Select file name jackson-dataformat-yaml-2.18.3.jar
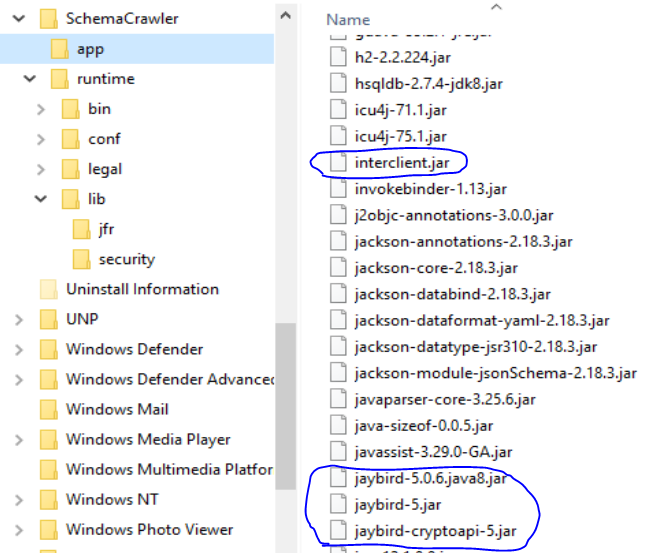The image size is (672, 553). [x=482, y=320]
